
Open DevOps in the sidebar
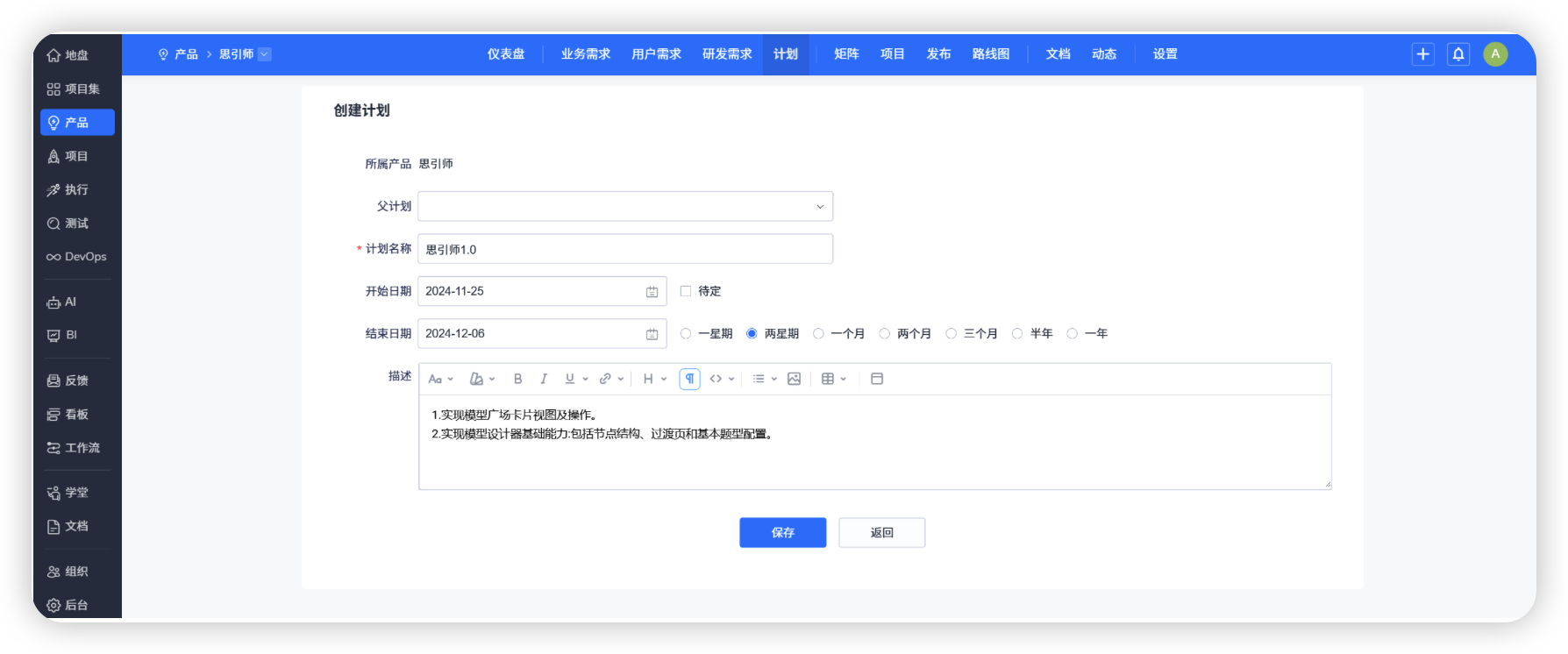tap(77, 257)
